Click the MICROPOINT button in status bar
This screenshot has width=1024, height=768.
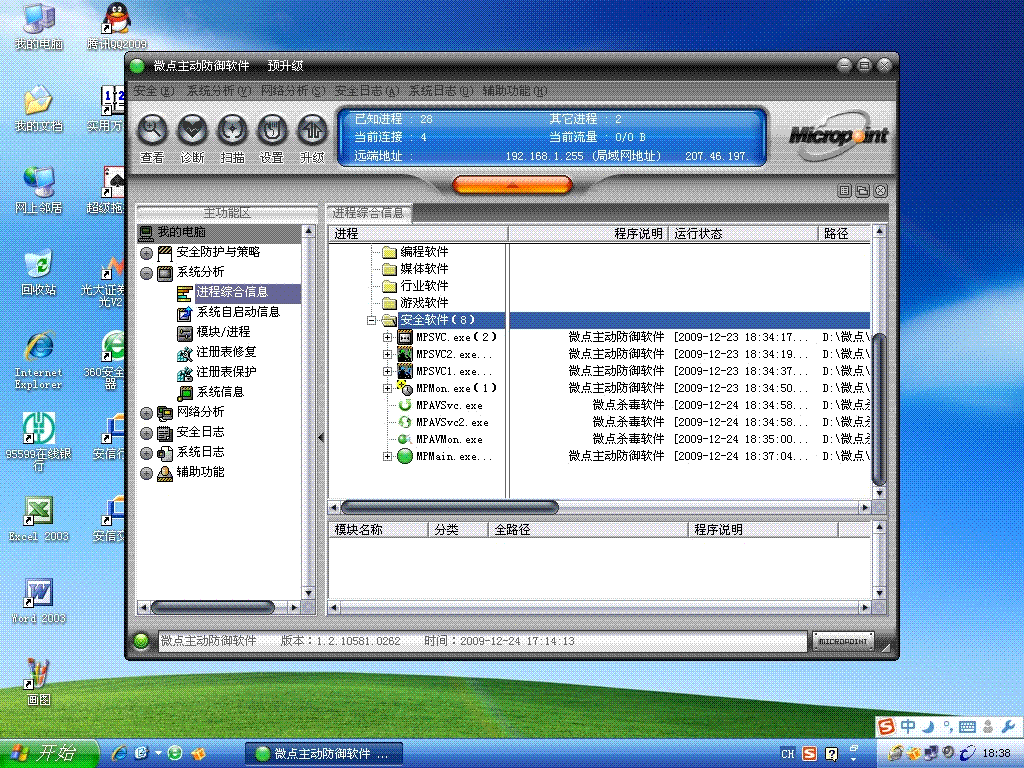[843, 641]
